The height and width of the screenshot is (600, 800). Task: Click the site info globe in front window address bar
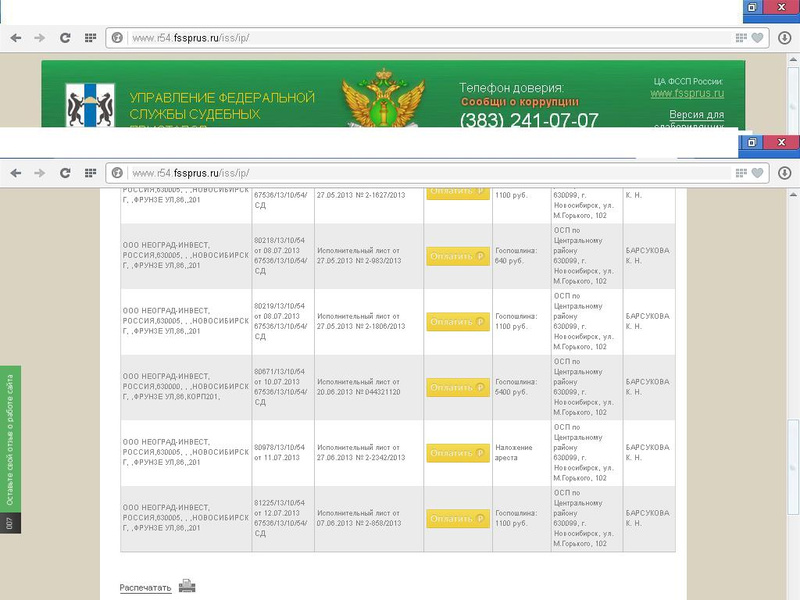click(117, 173)
